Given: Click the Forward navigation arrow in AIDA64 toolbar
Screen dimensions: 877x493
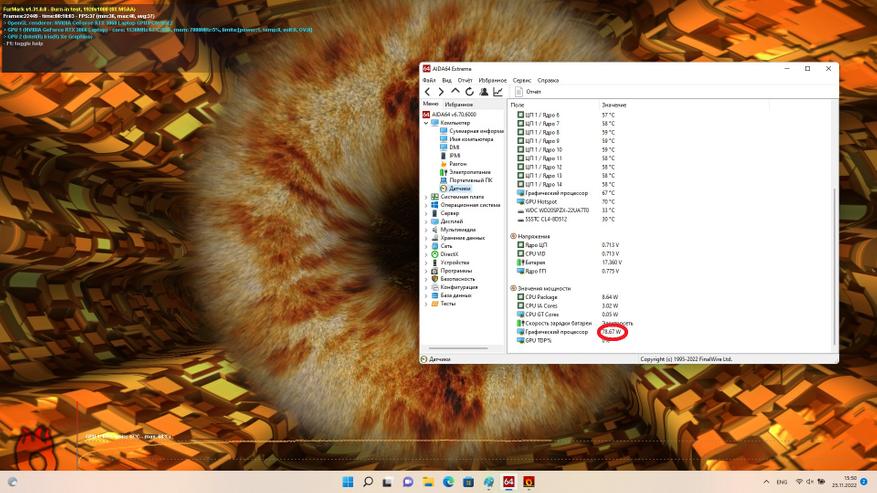Looking at the screenshot, I should tap(441, 92).
